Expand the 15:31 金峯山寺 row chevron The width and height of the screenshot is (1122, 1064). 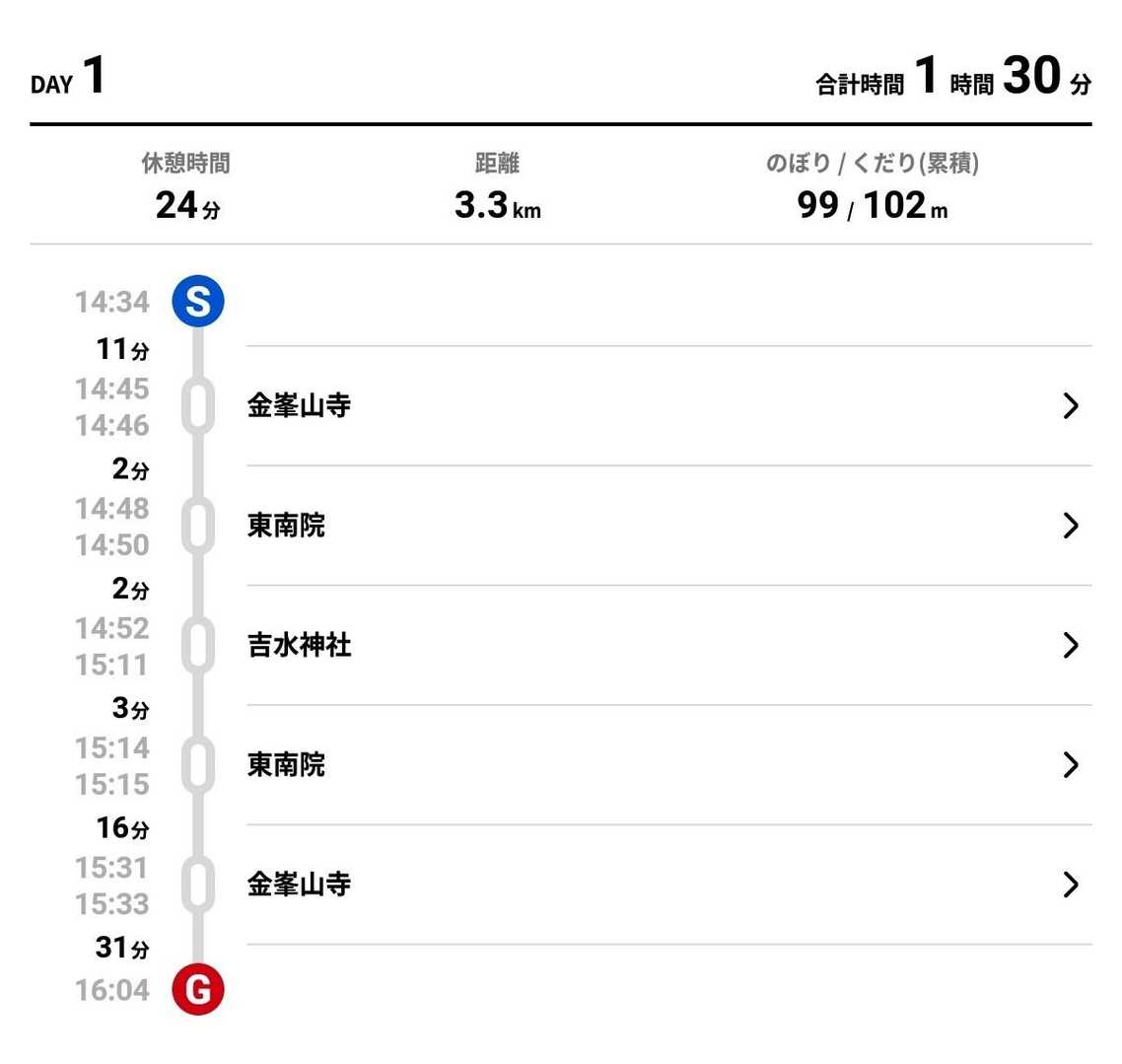pos(1071,885)
